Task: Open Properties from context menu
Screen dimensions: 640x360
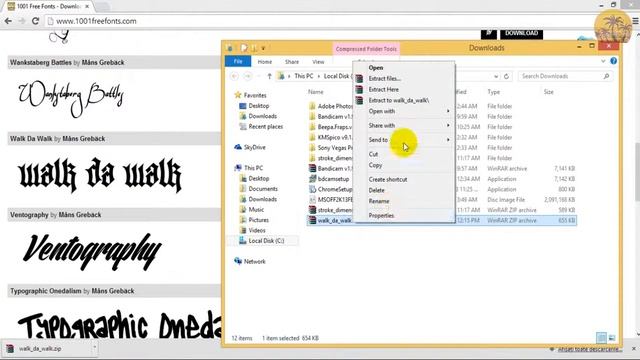Action: point(381,216)
